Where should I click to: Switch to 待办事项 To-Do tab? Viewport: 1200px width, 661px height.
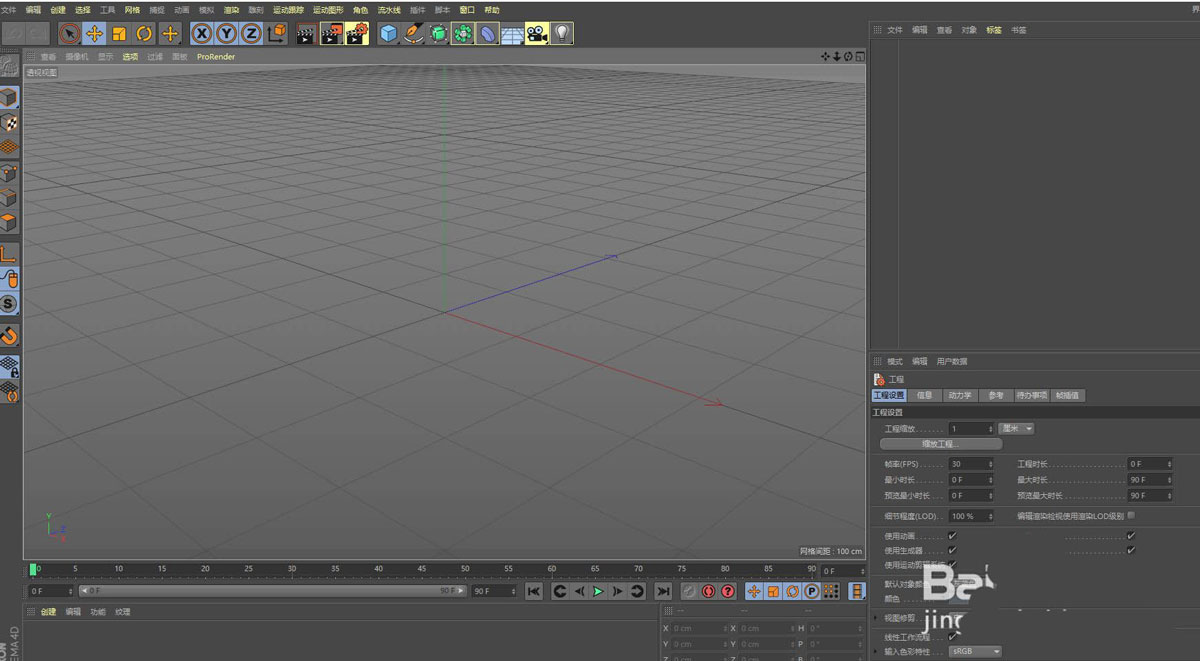[x=1032, y=395]
